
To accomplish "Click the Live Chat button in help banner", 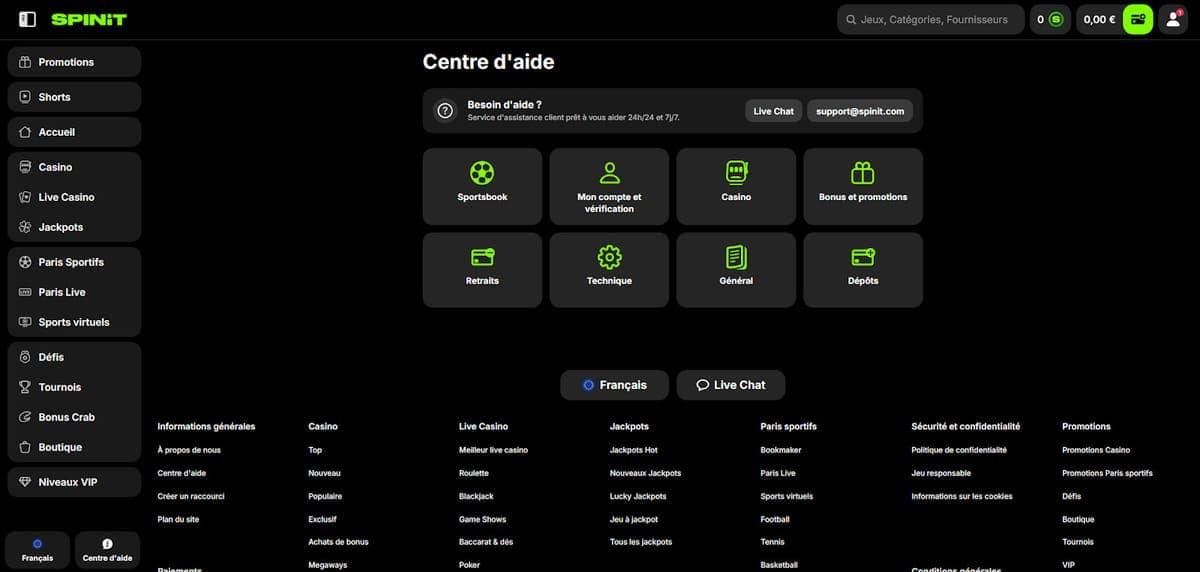I will (774, 111).
